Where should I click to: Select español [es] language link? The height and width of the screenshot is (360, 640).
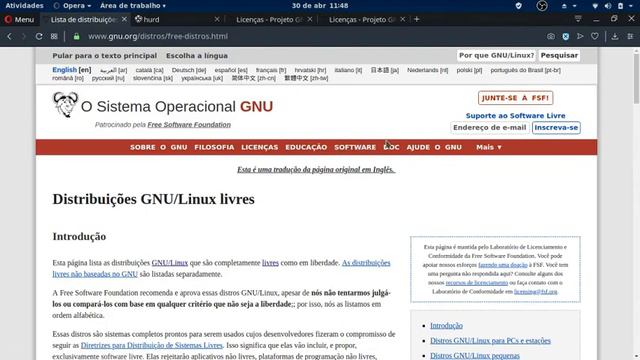[x=231, y=70]
